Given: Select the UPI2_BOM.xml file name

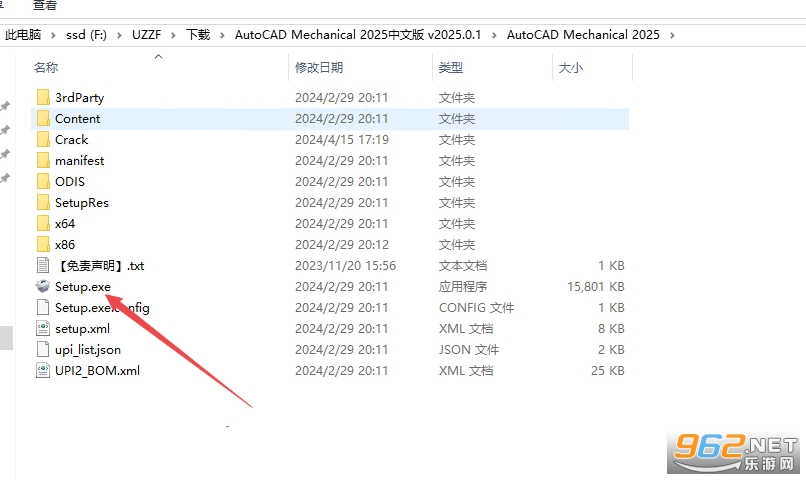Looking at the screenshot, I should click(97, 371).
